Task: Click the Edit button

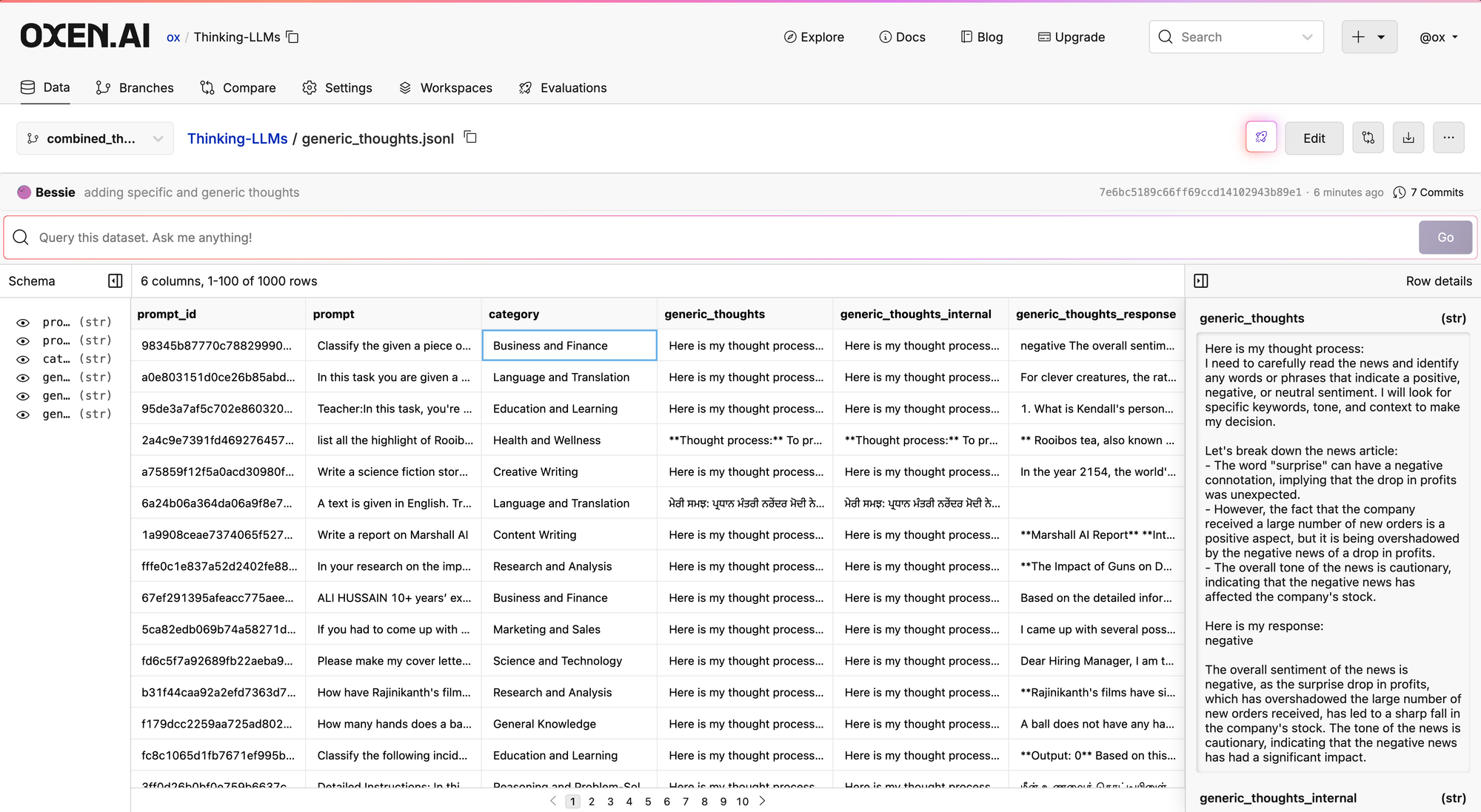Action: (1314, 138)
